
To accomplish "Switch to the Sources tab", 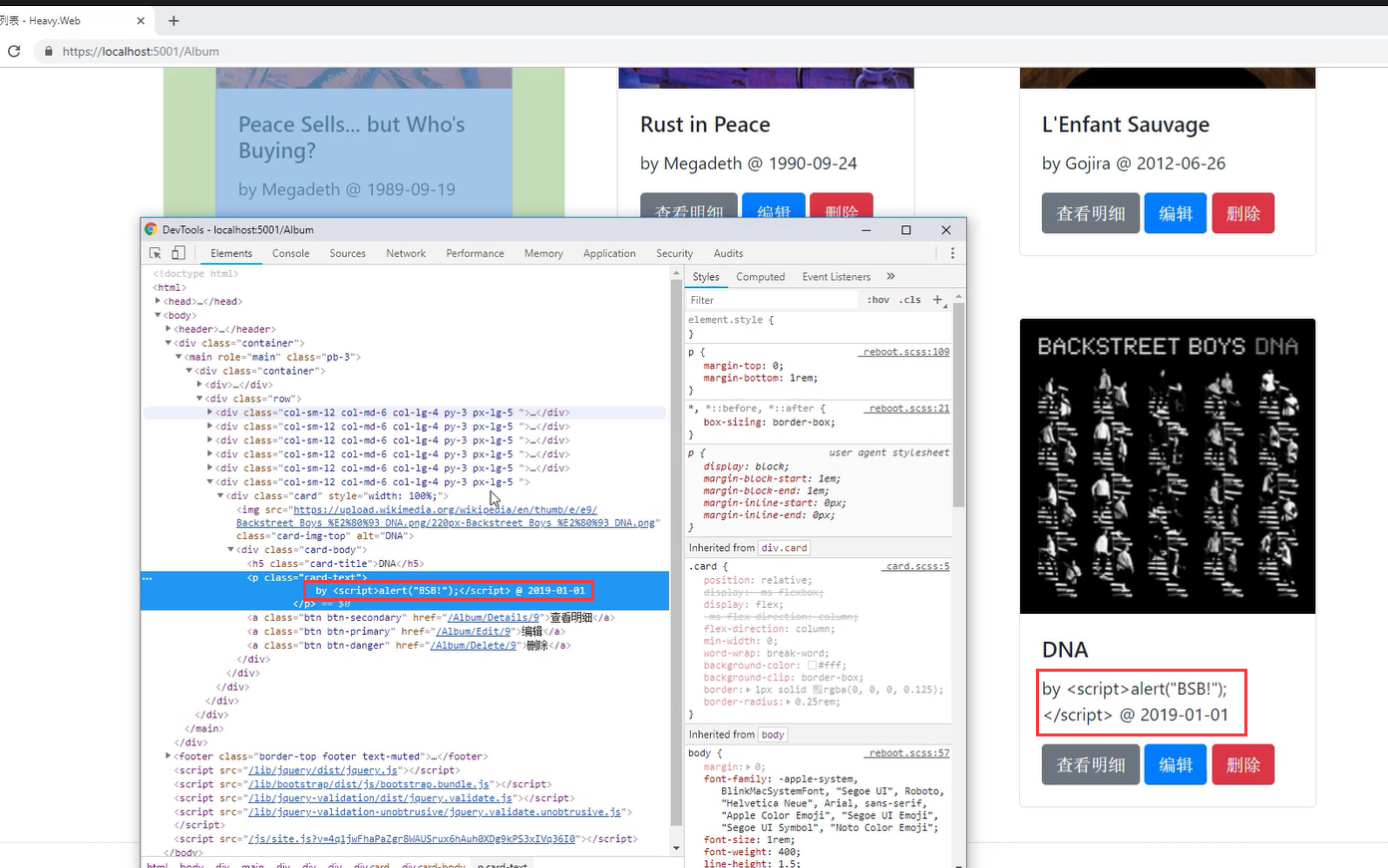I will [x=348, y=253].
